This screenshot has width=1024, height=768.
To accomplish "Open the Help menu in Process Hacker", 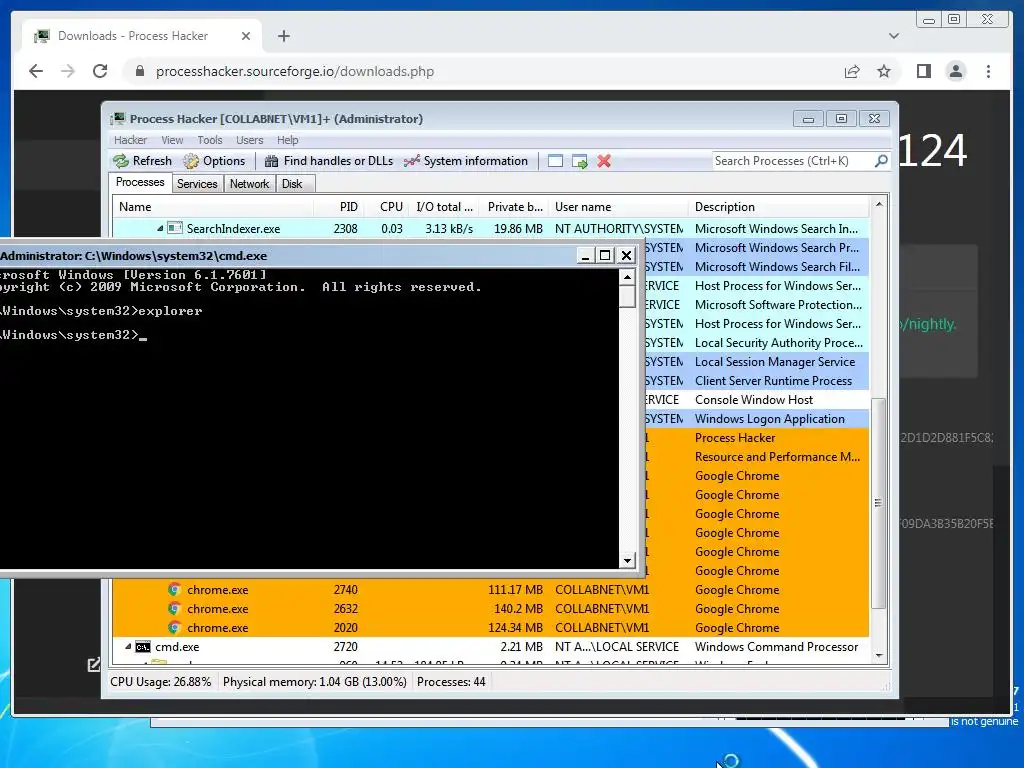I will click(287, 140).
